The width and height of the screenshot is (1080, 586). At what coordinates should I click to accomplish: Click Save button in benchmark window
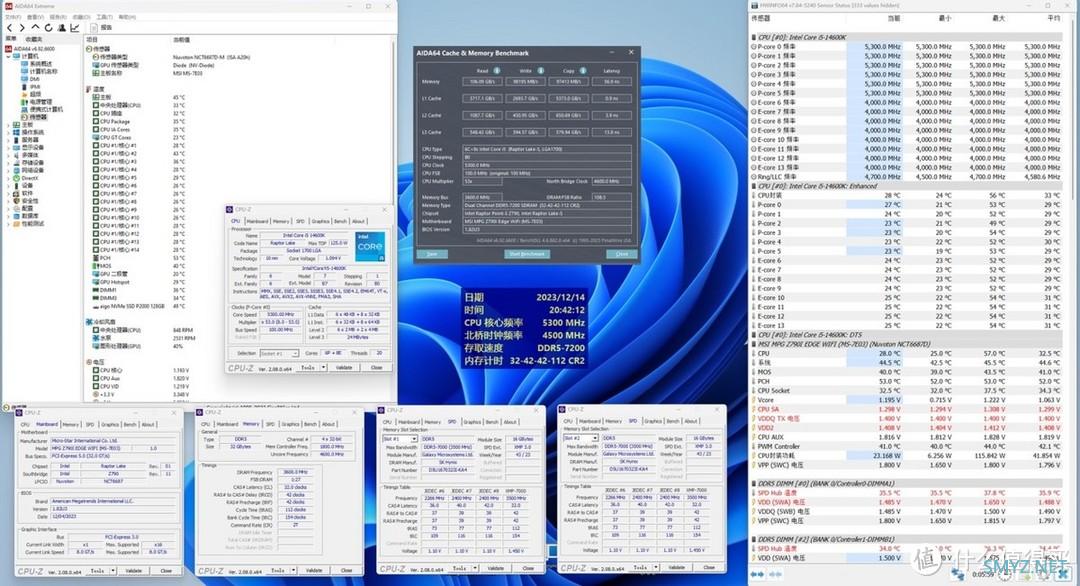point(432,254)
